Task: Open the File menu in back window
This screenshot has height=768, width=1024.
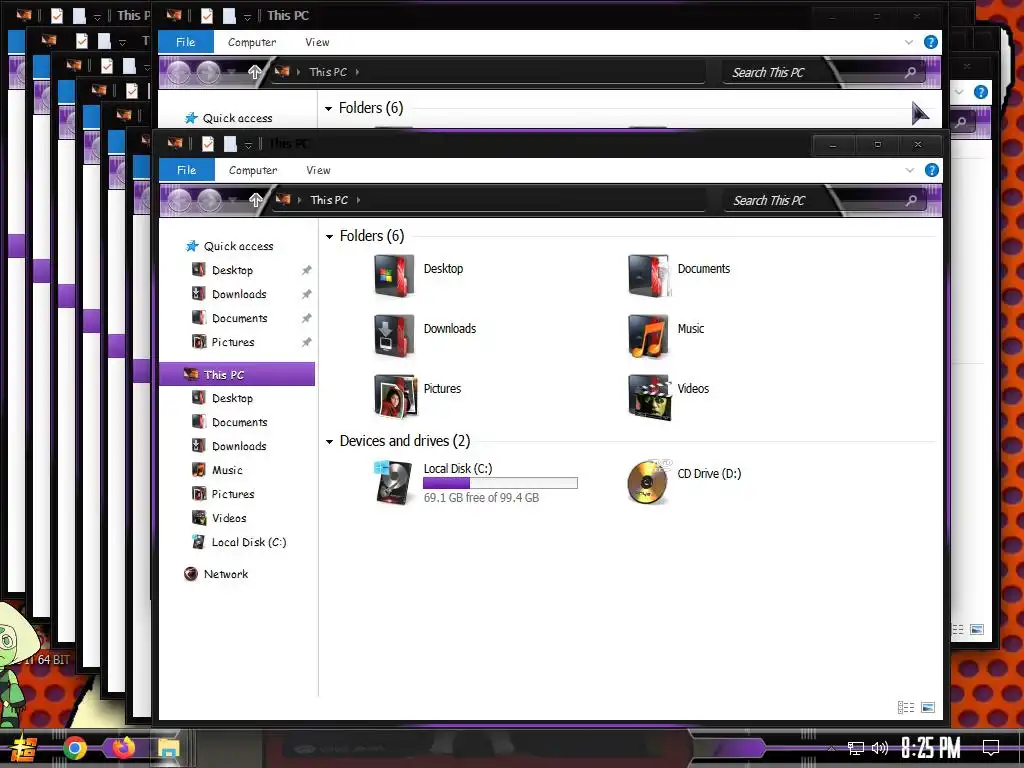Action: (x=185, y=42)
